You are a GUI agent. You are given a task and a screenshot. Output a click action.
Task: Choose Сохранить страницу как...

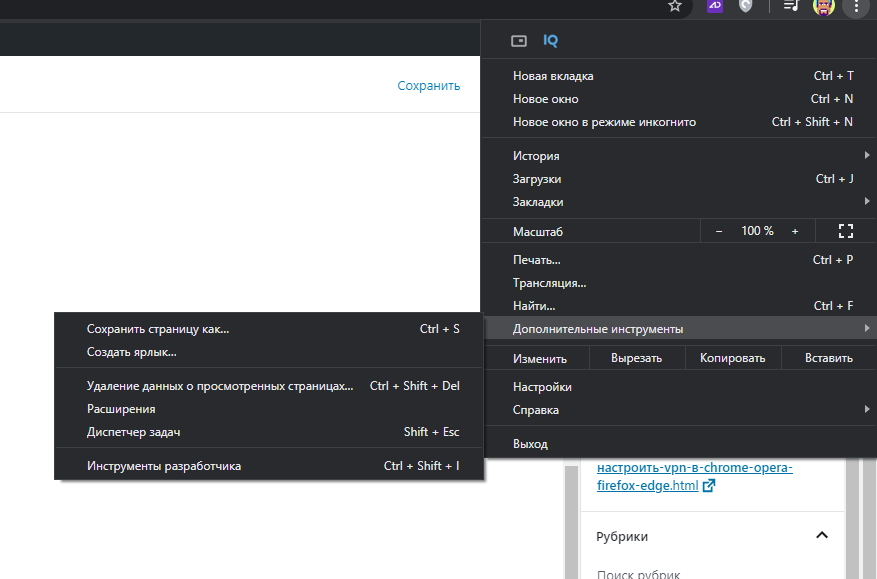268,329
